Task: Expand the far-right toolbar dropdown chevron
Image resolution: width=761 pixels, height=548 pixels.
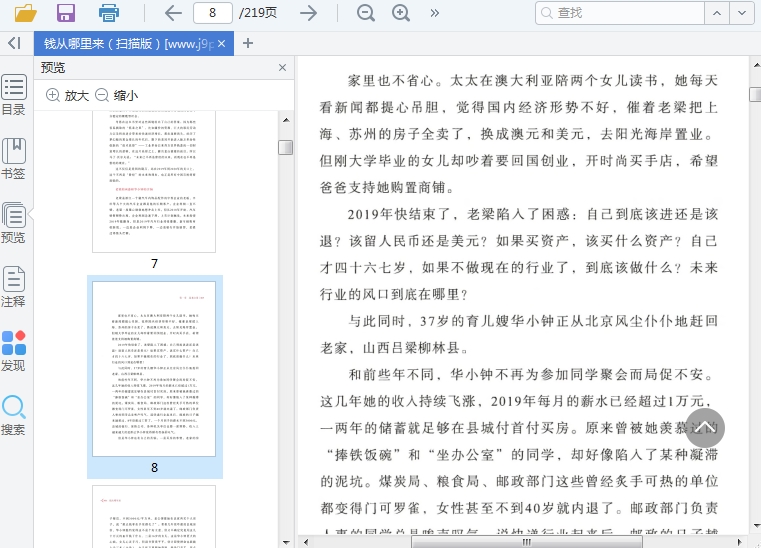Action: point(741,13)
